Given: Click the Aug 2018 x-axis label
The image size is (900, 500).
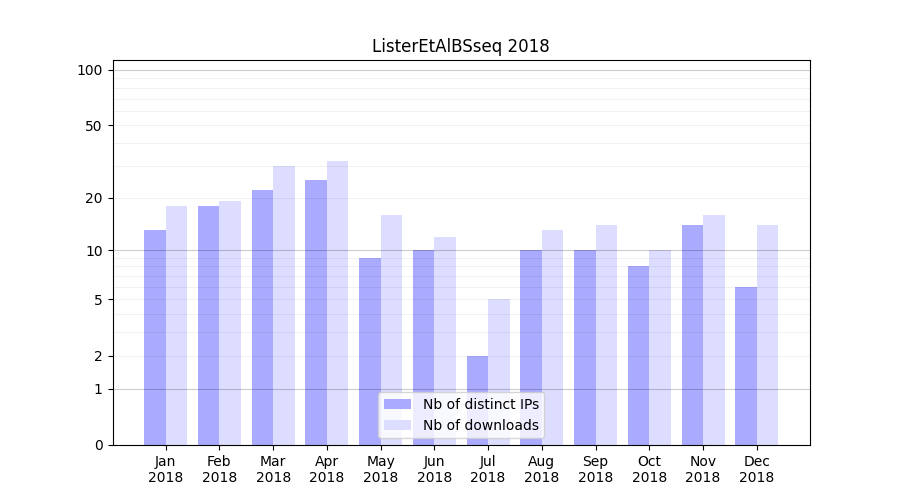Looking at the screenshot, I should (541, 469).
